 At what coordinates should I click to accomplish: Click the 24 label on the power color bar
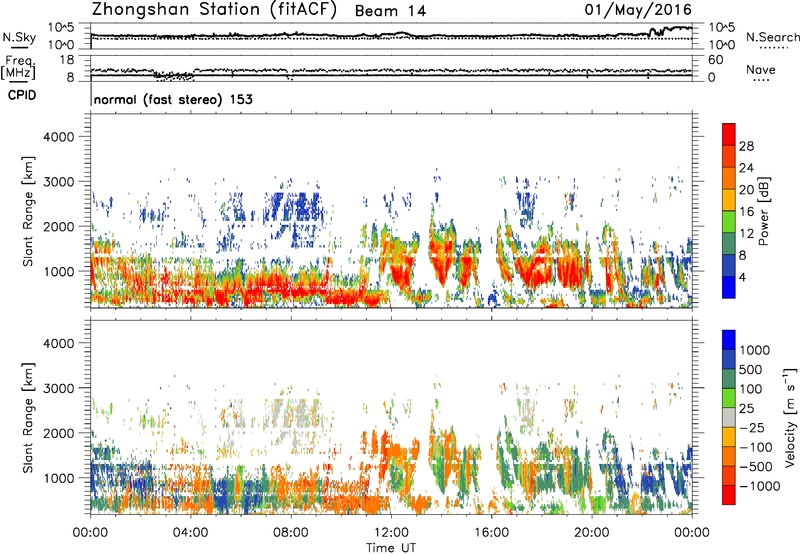746,168
